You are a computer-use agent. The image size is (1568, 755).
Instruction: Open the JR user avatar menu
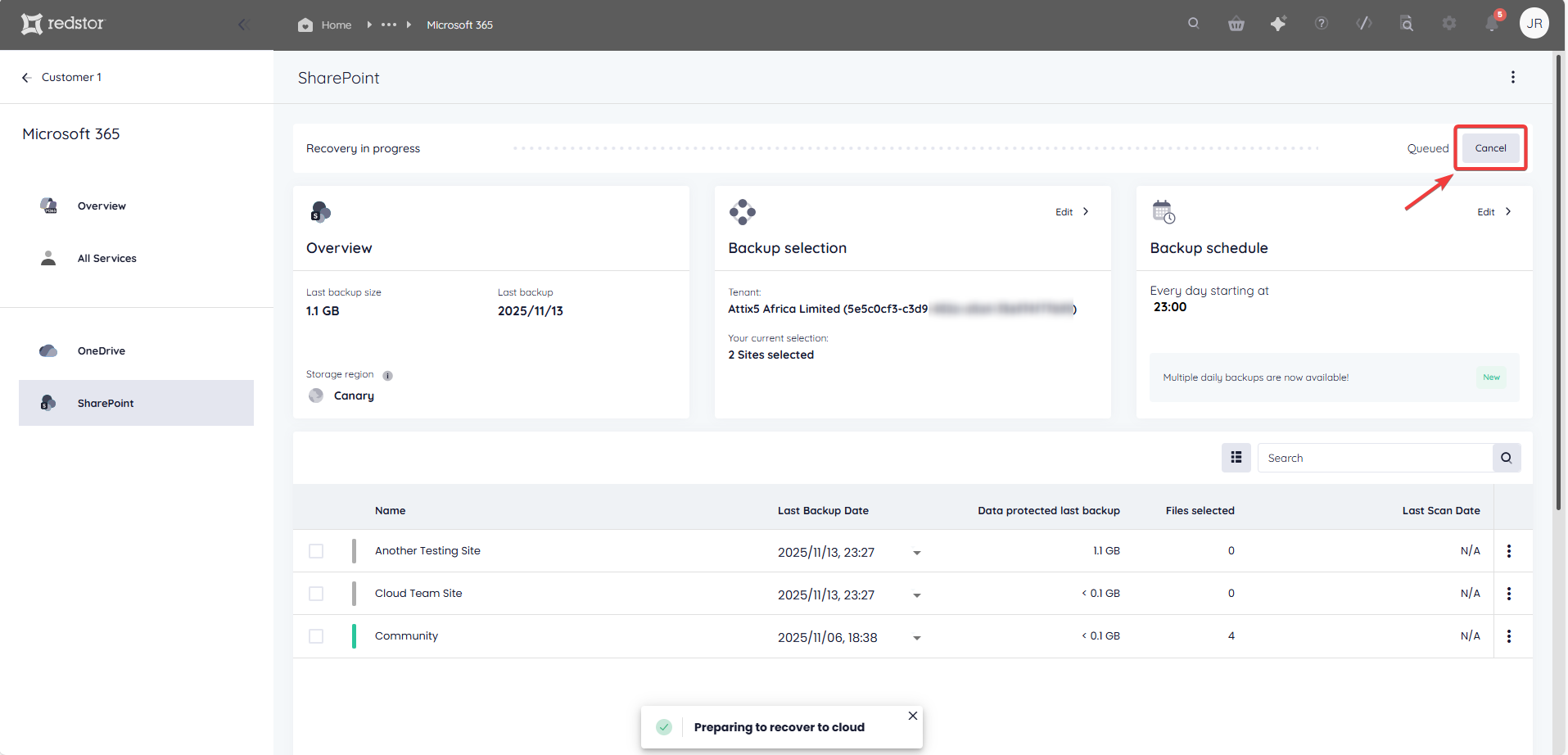pyautogui.click(x=1534, y=23)
